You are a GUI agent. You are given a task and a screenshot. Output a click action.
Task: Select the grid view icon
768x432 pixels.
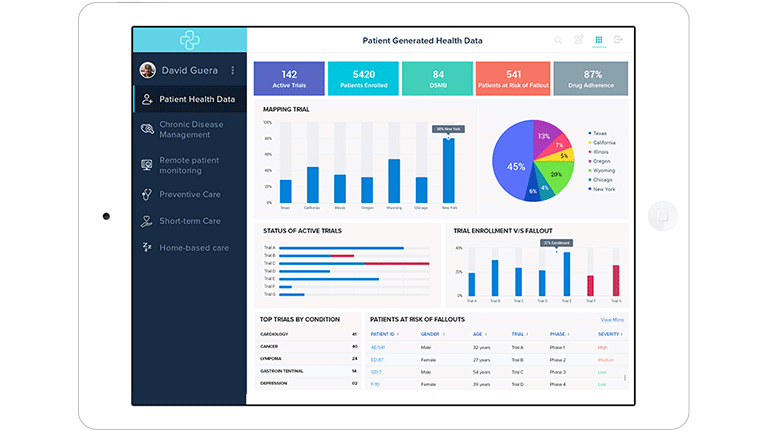point(599,40)
